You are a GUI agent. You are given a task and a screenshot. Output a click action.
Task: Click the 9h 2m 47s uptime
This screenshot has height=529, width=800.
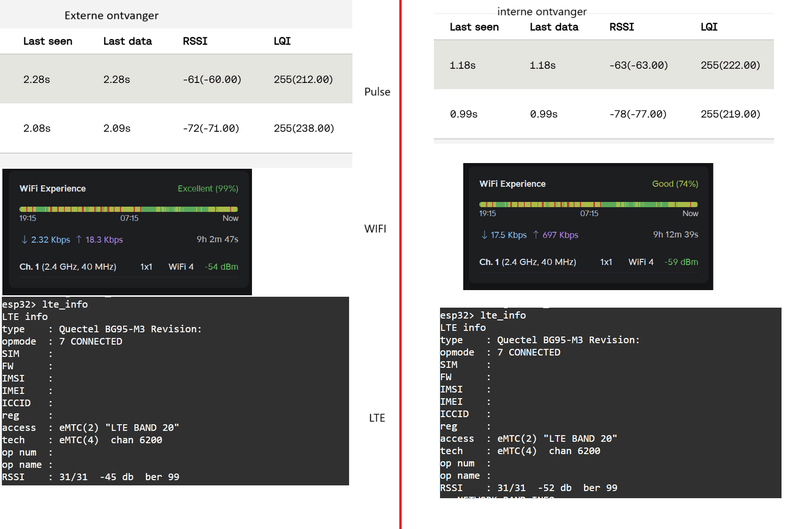(x=217, y=239)
